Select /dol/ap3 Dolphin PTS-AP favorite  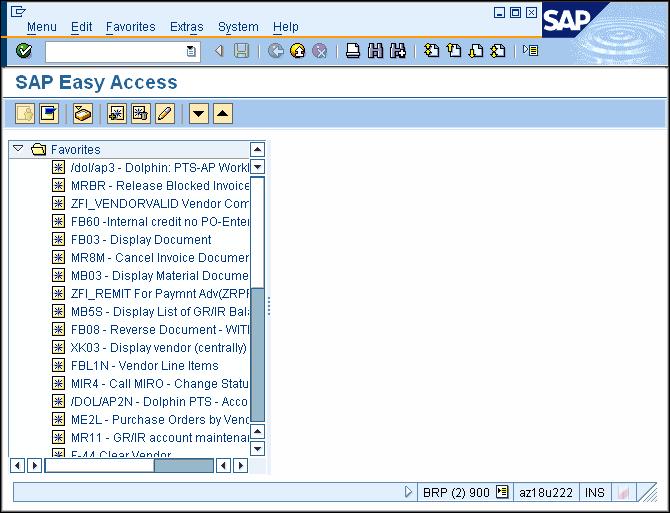point(160,168)
